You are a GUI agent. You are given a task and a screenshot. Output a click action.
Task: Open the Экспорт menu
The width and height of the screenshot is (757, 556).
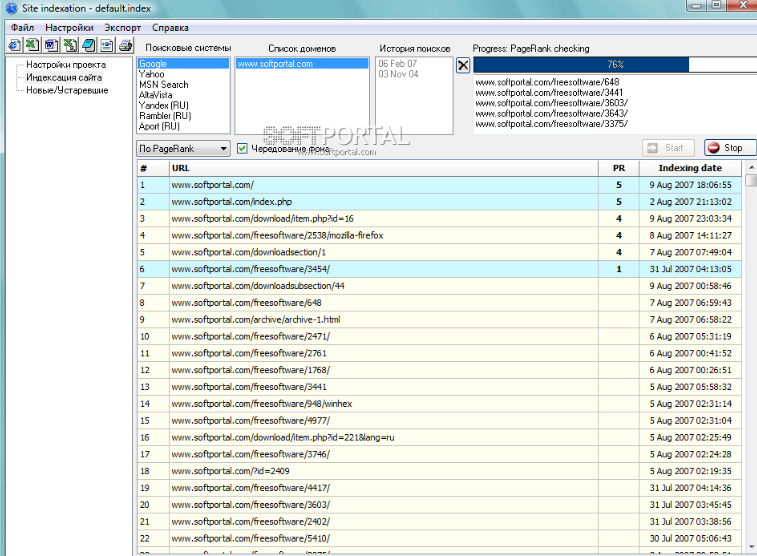pos(122,28)
